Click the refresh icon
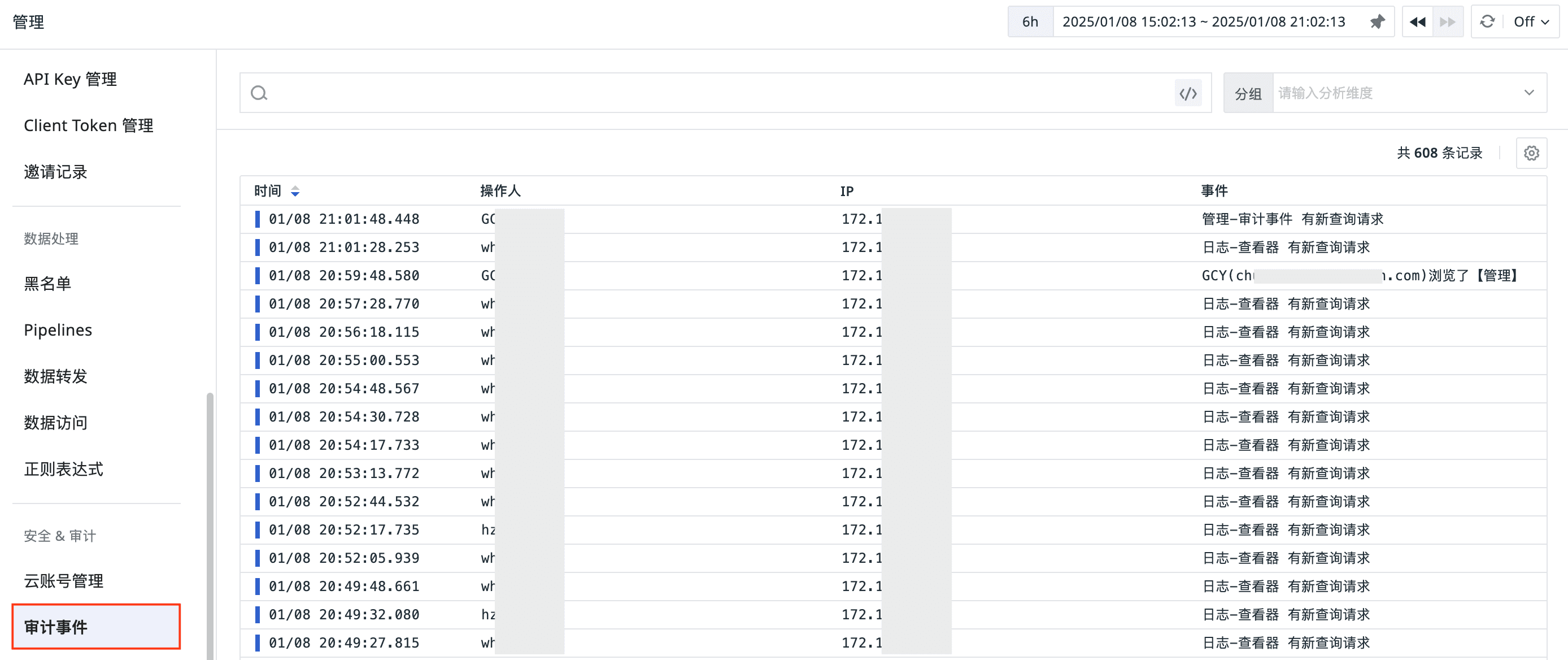The height and width of the screenshot is (660, 1568). [x=1487, y=22]
